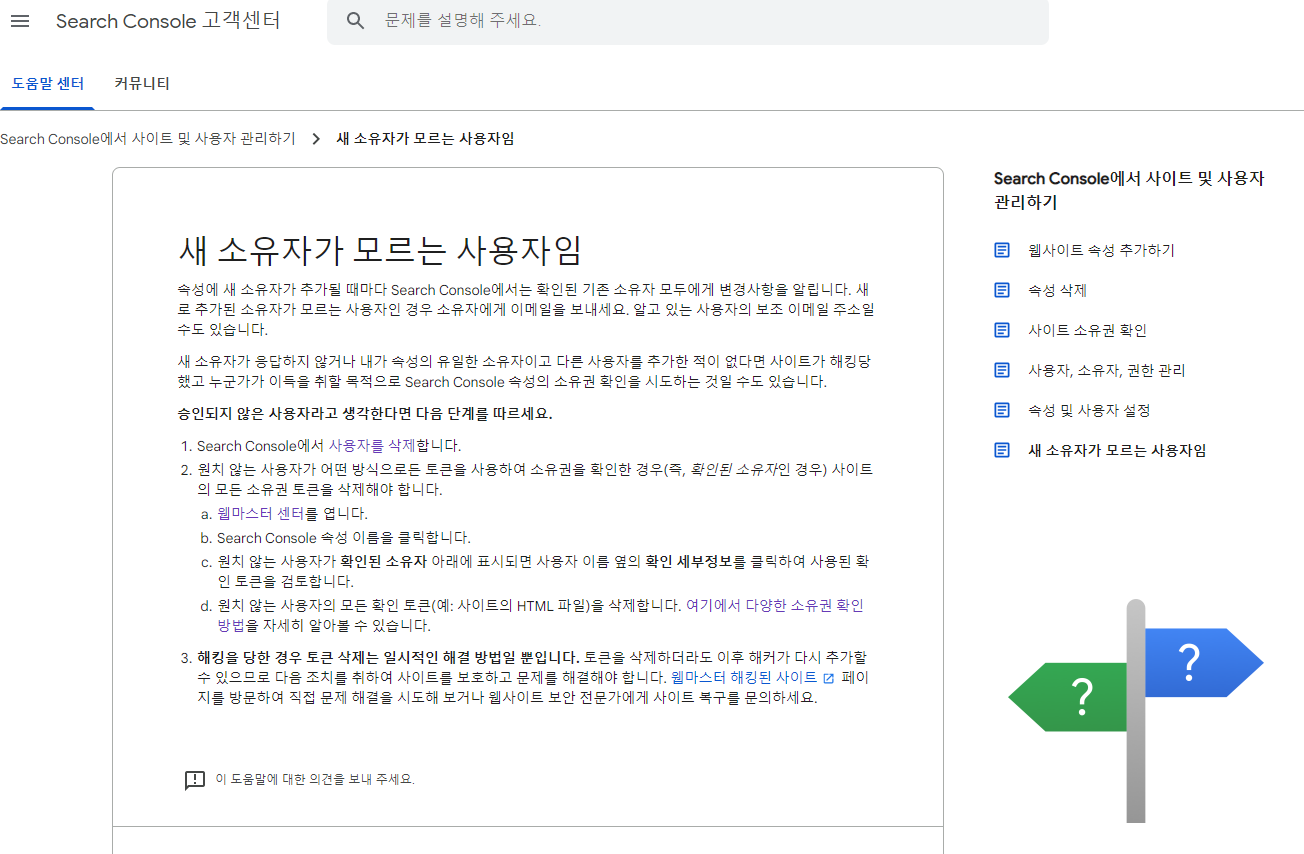The image size is (1304, 854).
Task: Click current breadcrumb 새 소유자가 모르는 사용자임
Action: tap(425, 139)
